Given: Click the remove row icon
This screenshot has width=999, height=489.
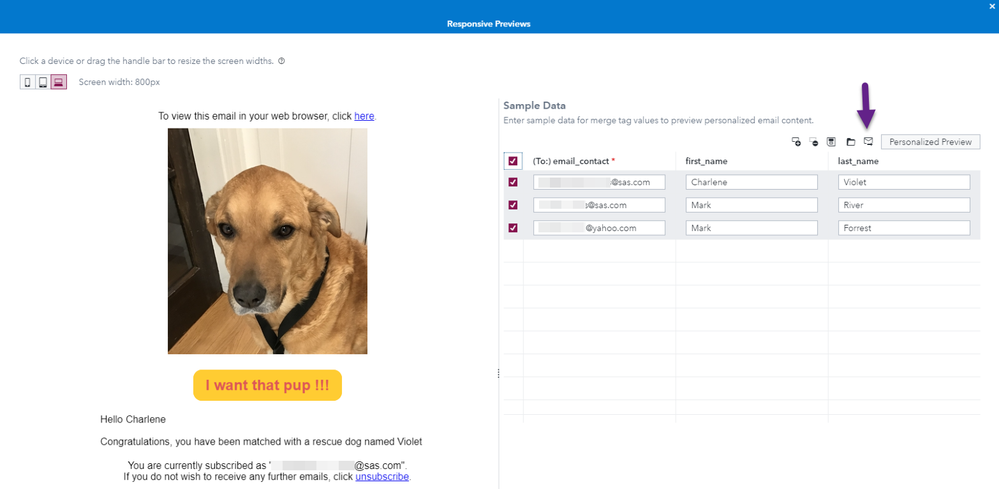Looking at the screenshot, I should 814,142.
